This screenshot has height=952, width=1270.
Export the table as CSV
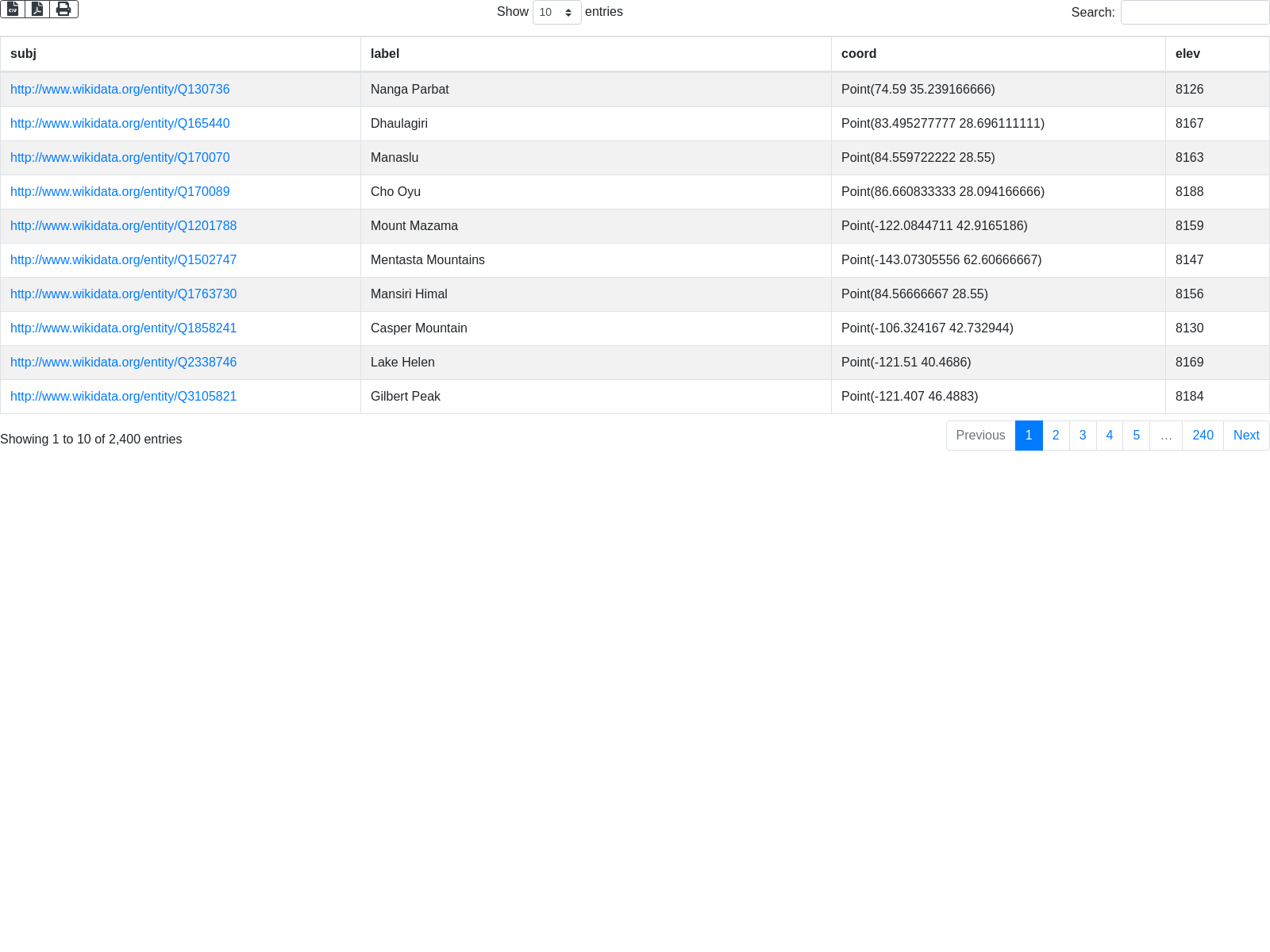click(13, 10)
